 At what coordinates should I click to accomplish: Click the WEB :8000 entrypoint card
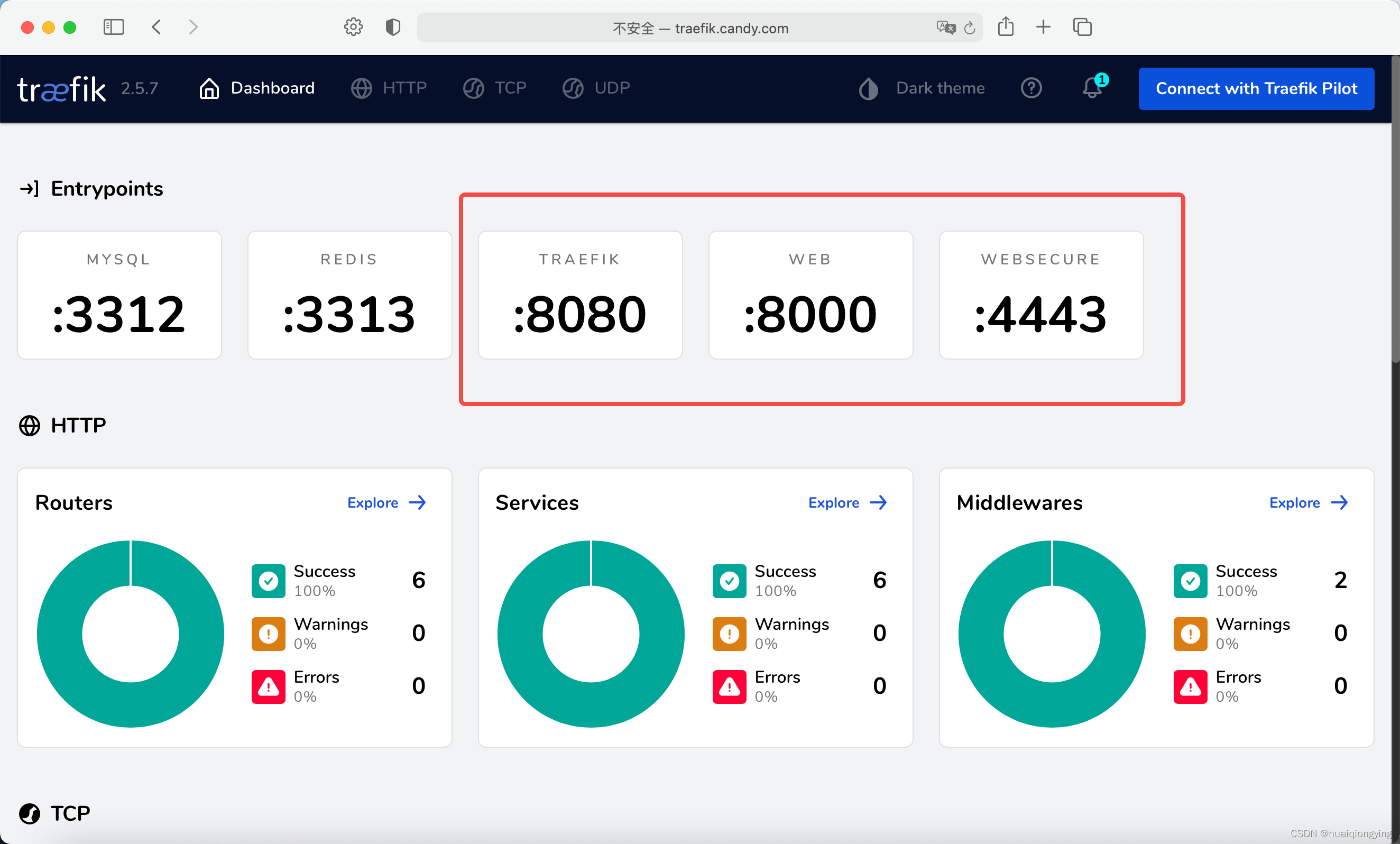[x=811, y=295]
